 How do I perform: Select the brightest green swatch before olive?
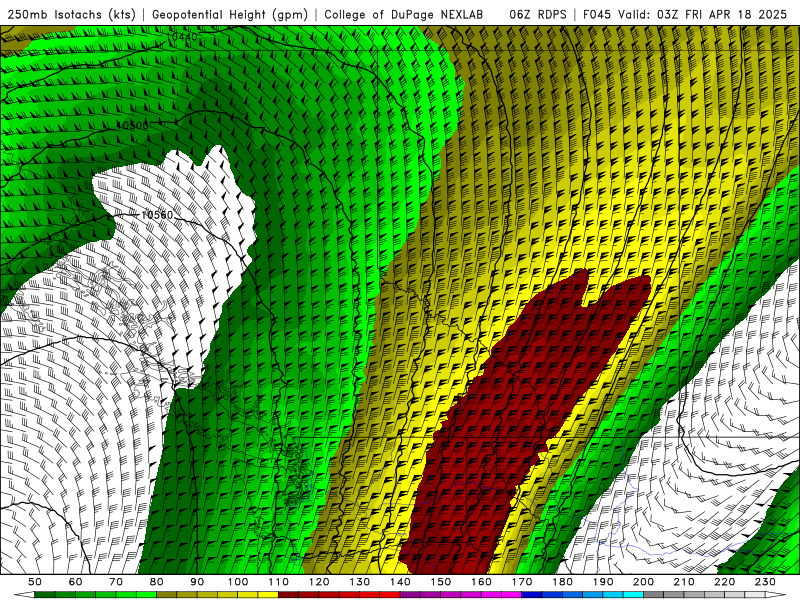tap(146, 595)
